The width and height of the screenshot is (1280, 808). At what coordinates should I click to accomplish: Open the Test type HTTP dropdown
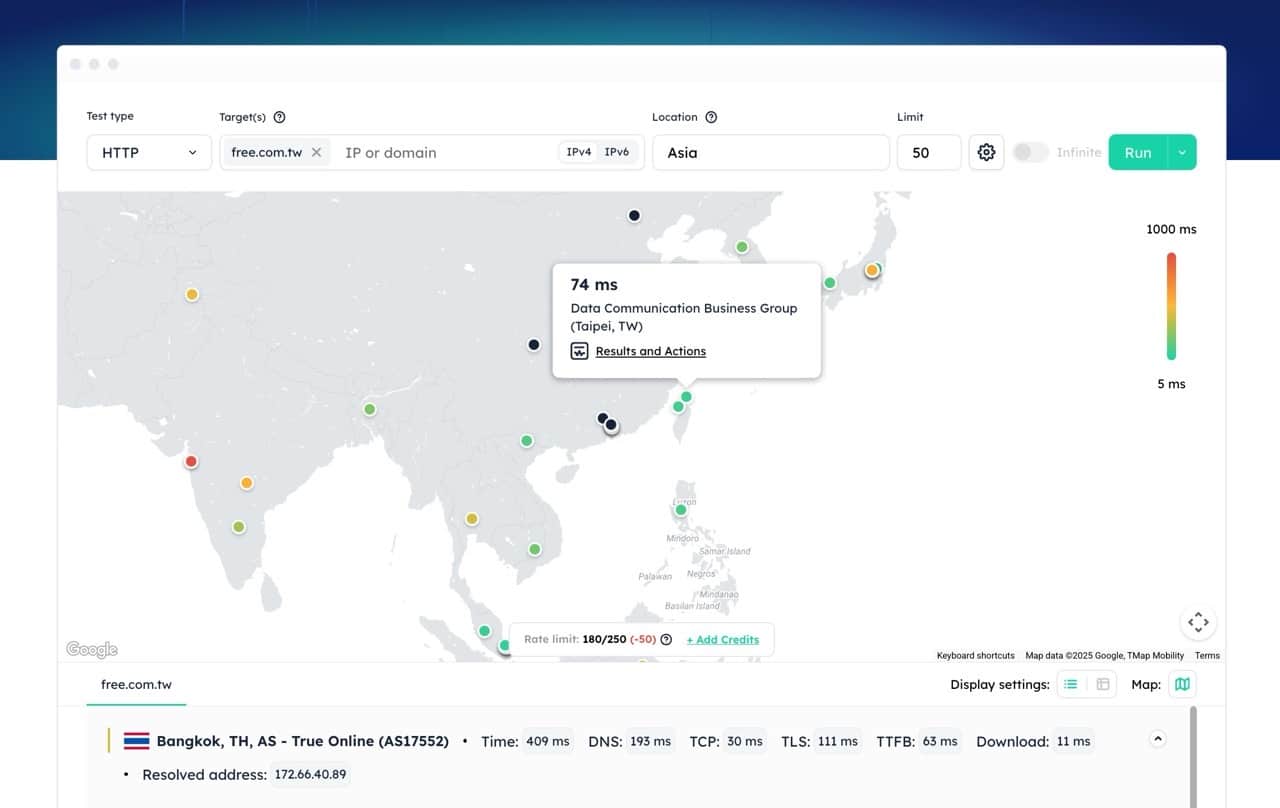149,152
